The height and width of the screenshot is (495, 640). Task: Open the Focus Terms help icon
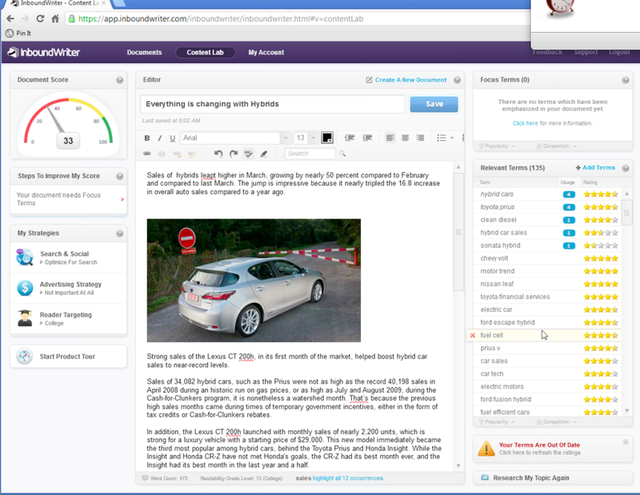[x=625, y=80]
